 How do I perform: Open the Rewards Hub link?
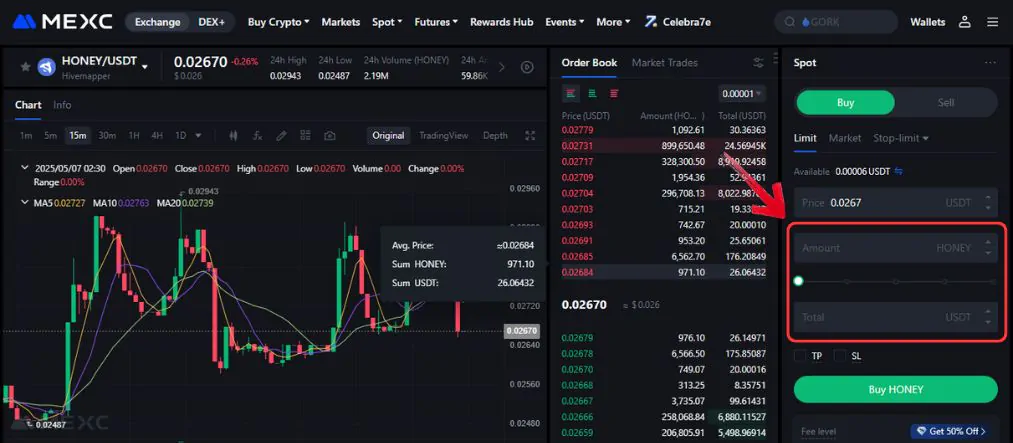point(501,22)
